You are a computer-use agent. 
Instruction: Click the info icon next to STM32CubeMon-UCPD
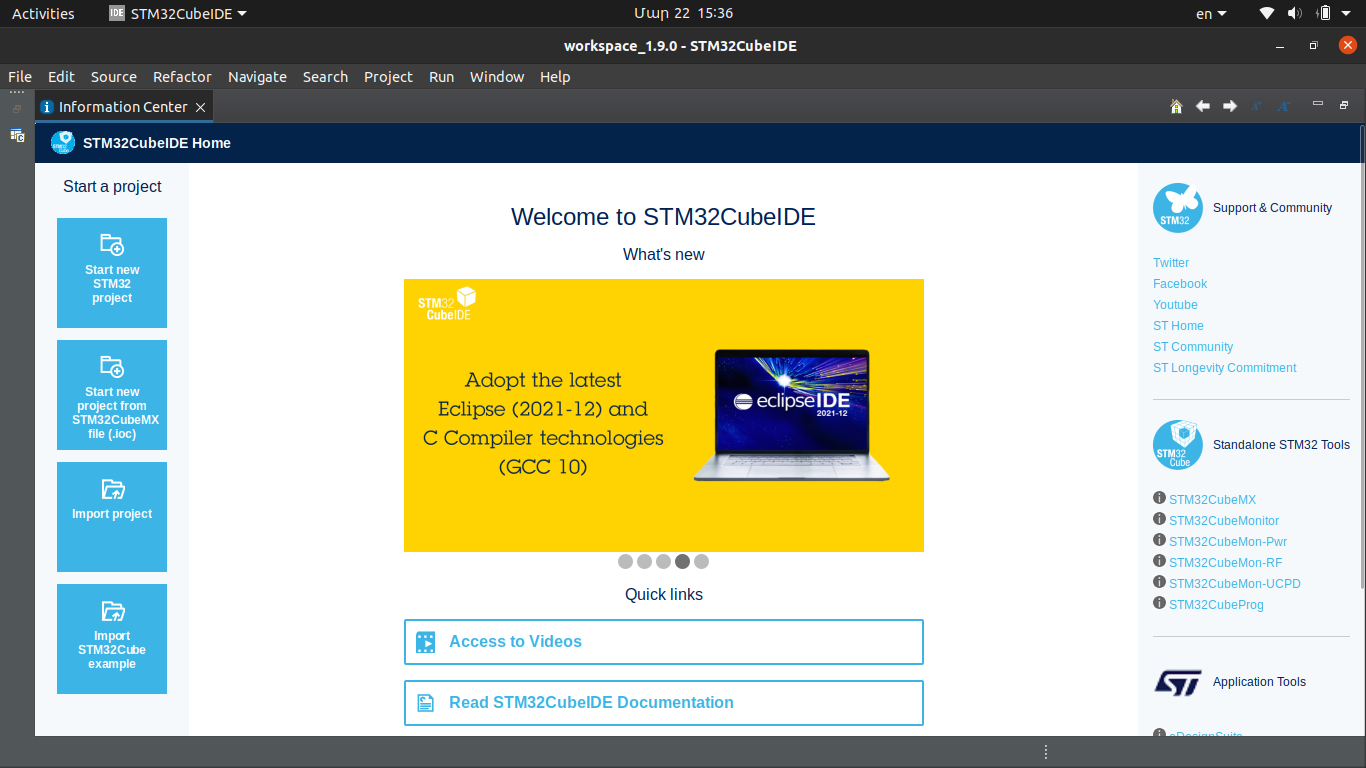(x=1159, y=582)
